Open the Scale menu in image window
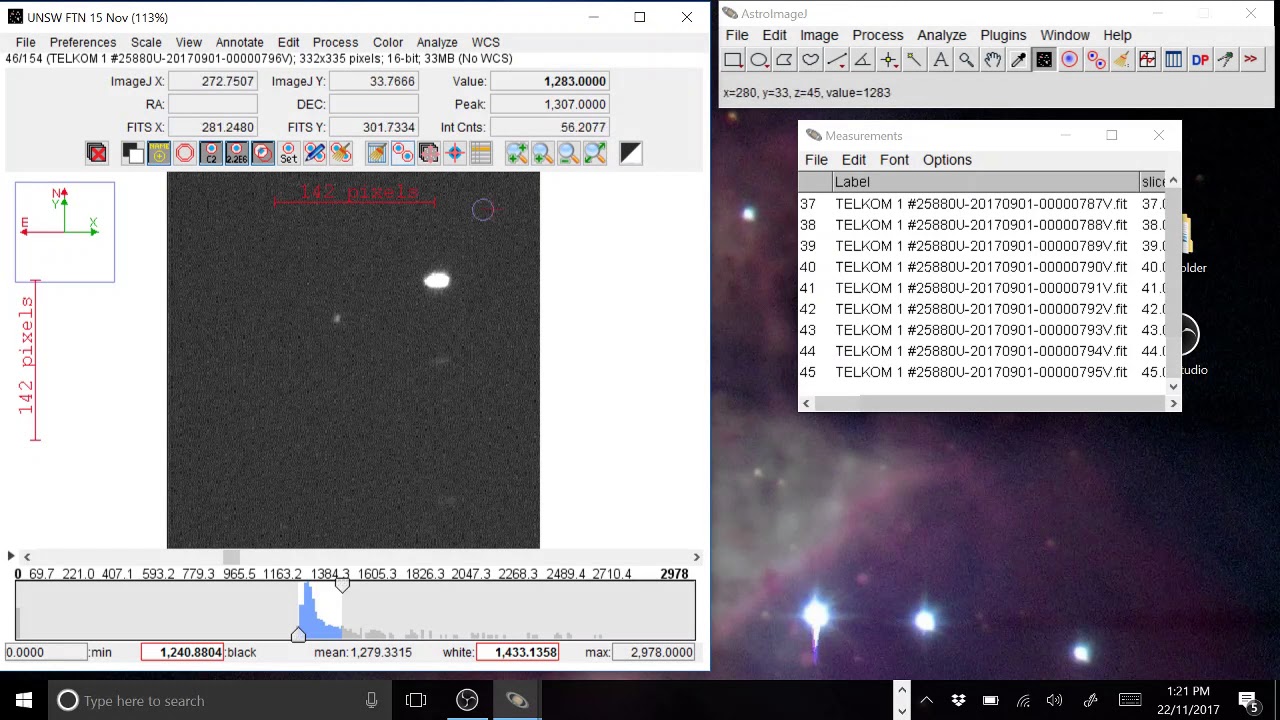This screenshot has width=1280, height=720. [x=146, y=42]
